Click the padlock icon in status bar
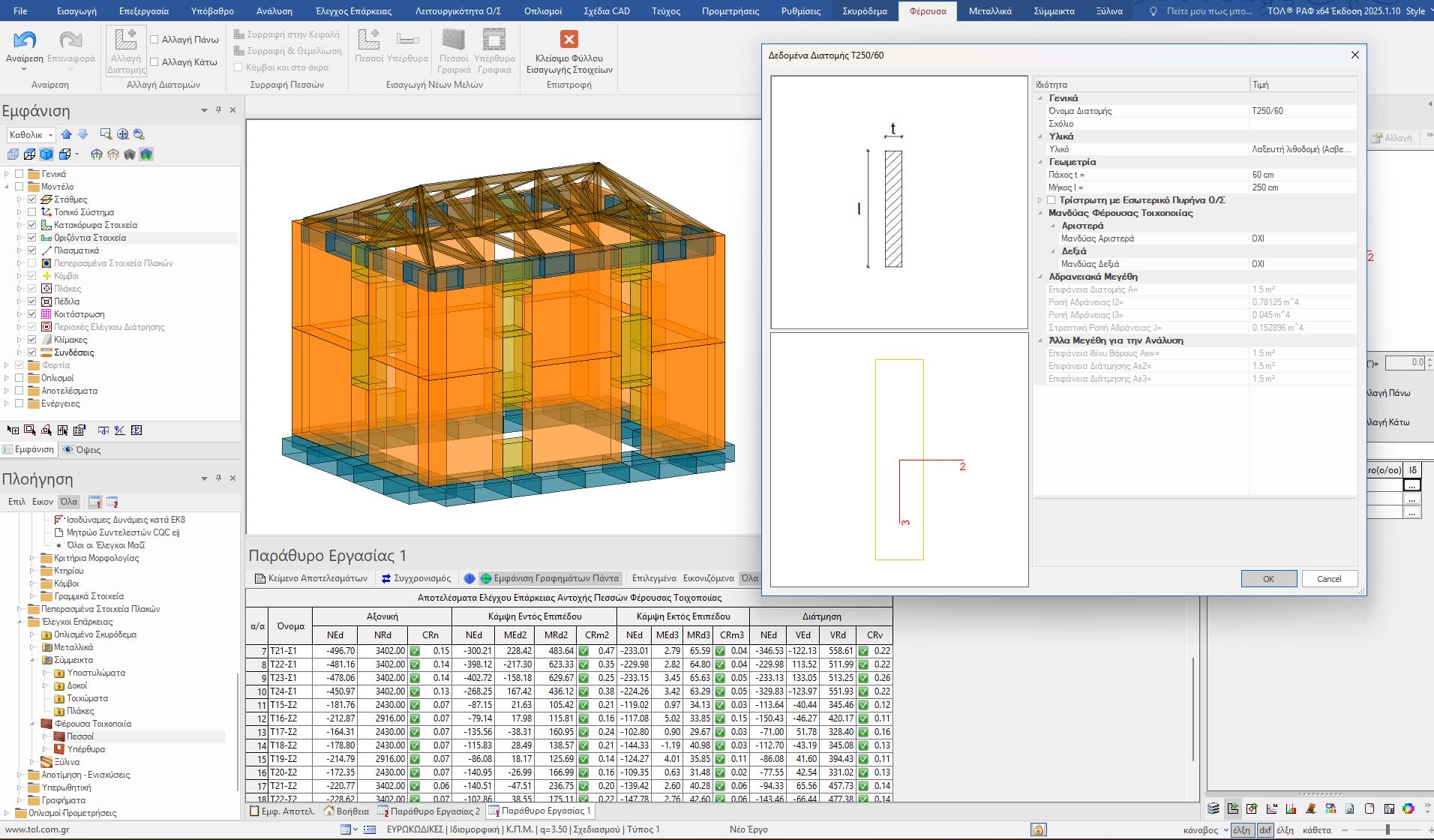The width and height of the screenshot is (1434, 840). click(1038, 829)
